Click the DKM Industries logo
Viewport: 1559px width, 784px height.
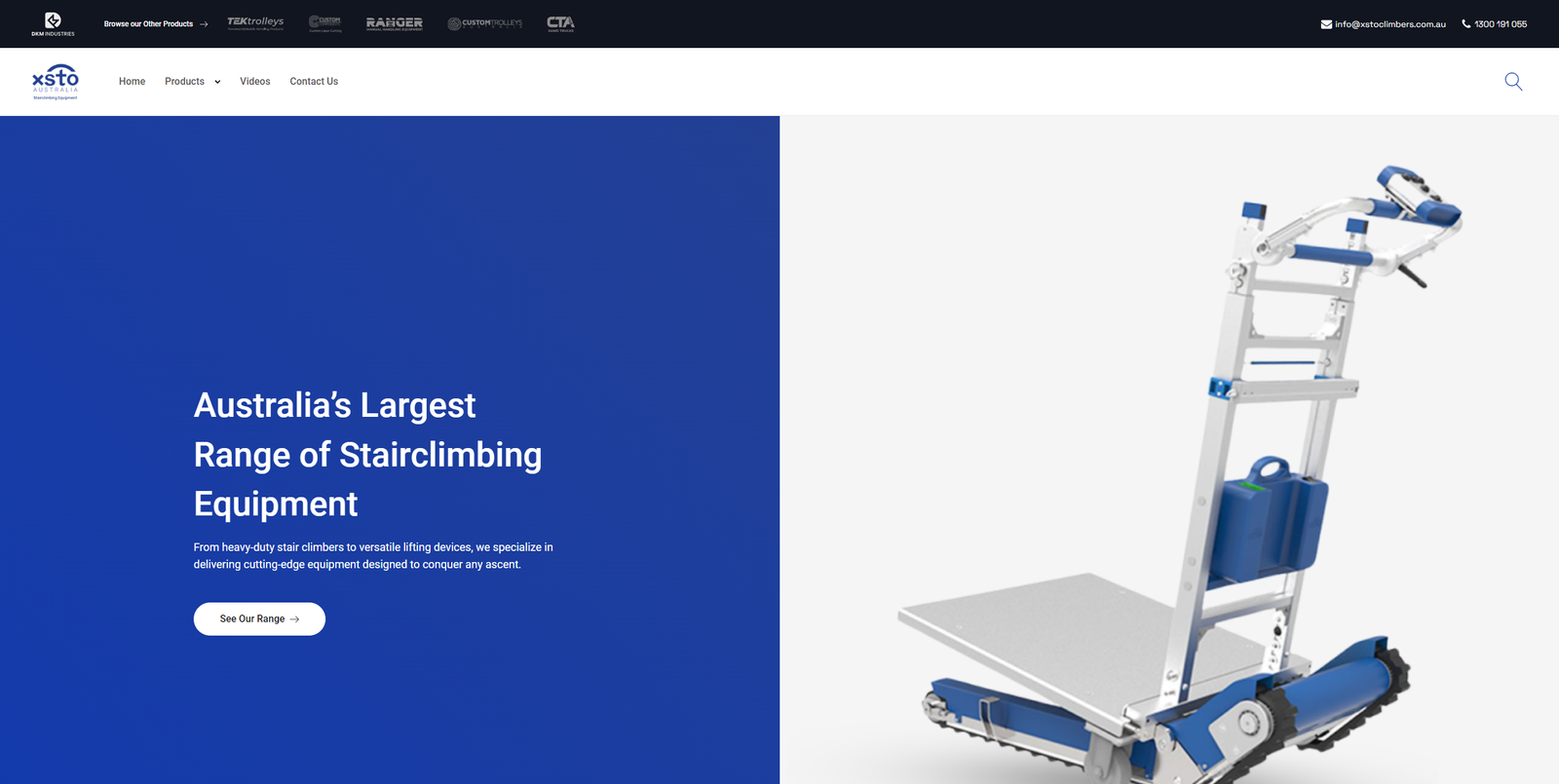pyautogui.click(x=53, y=23)
